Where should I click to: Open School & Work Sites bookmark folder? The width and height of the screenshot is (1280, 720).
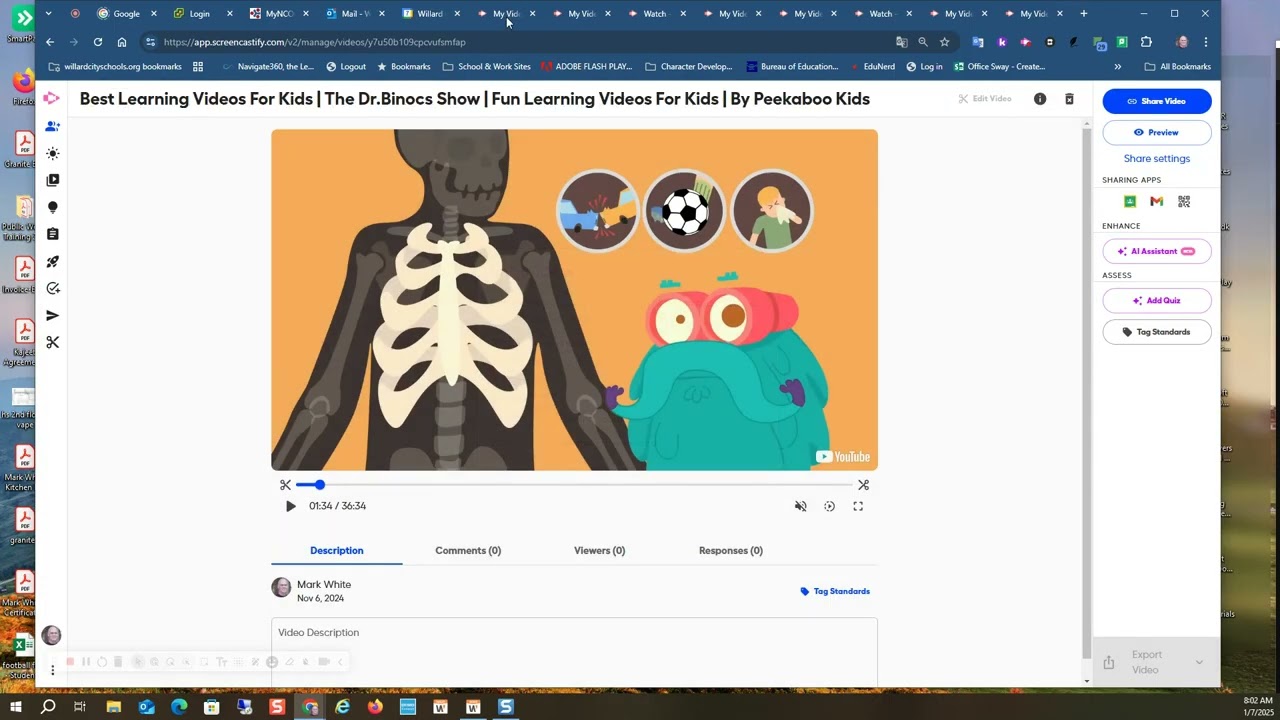pyautogui.click(x=486, y=67)
